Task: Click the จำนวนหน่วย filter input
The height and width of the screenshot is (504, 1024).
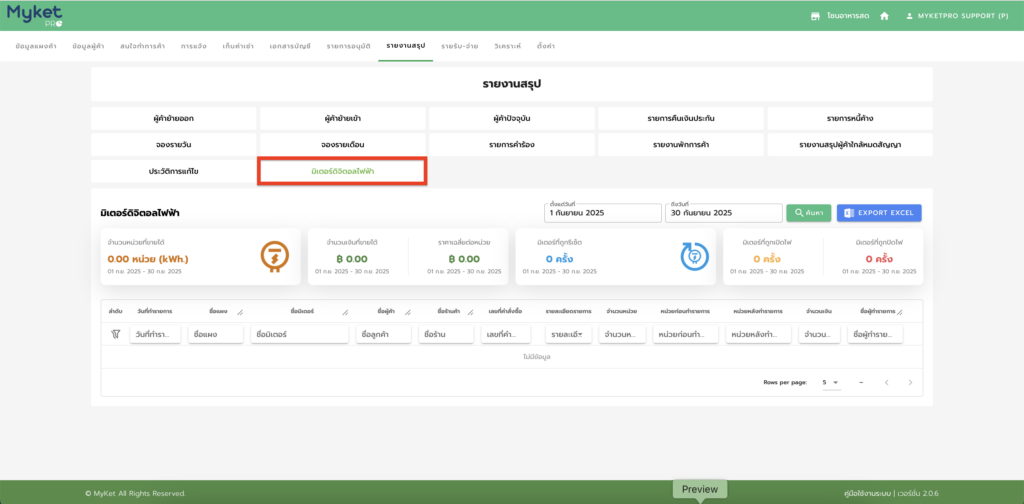Action: [x=622, y=334]
